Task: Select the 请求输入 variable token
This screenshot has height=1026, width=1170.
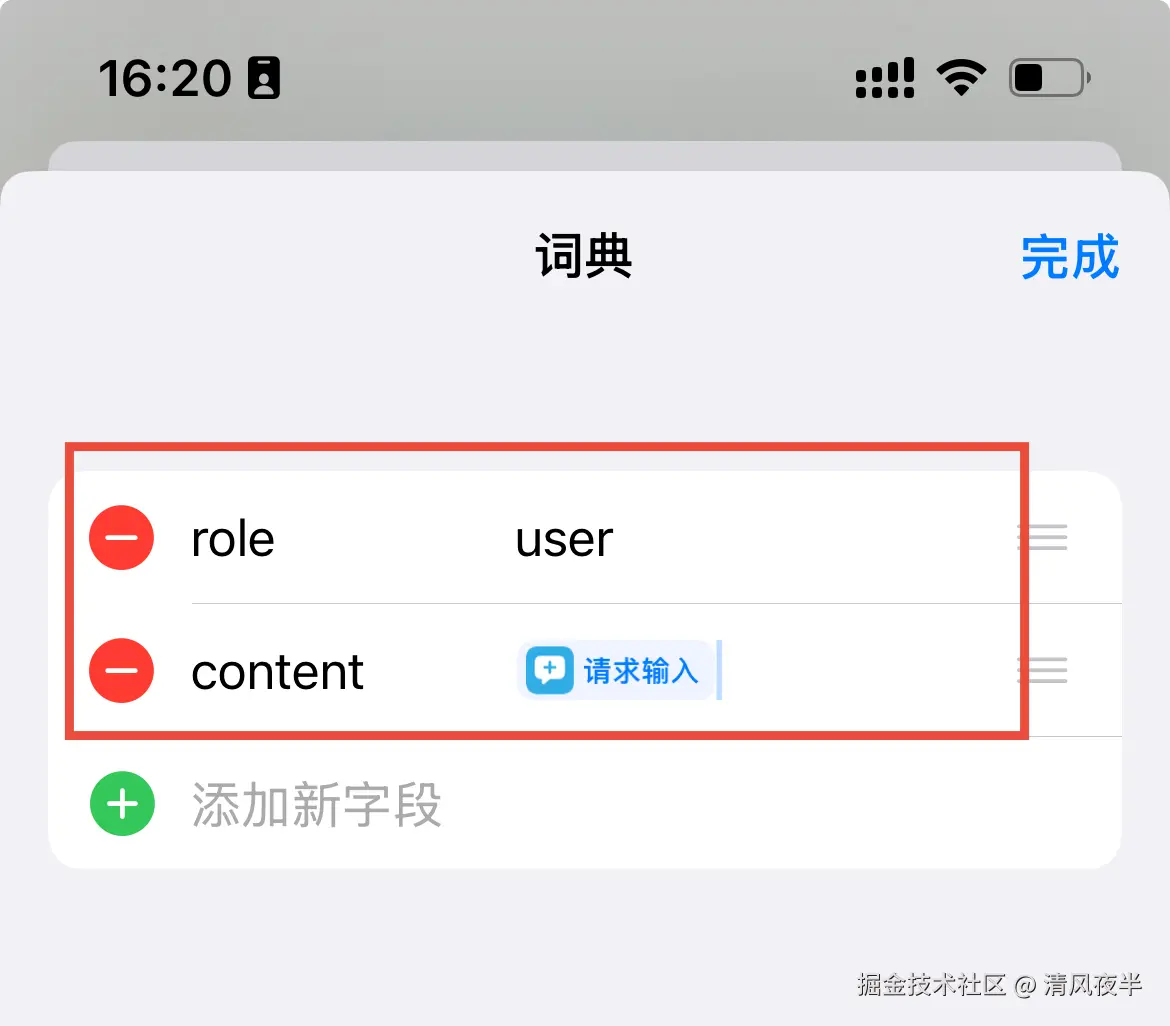Action: coord(614,670)
